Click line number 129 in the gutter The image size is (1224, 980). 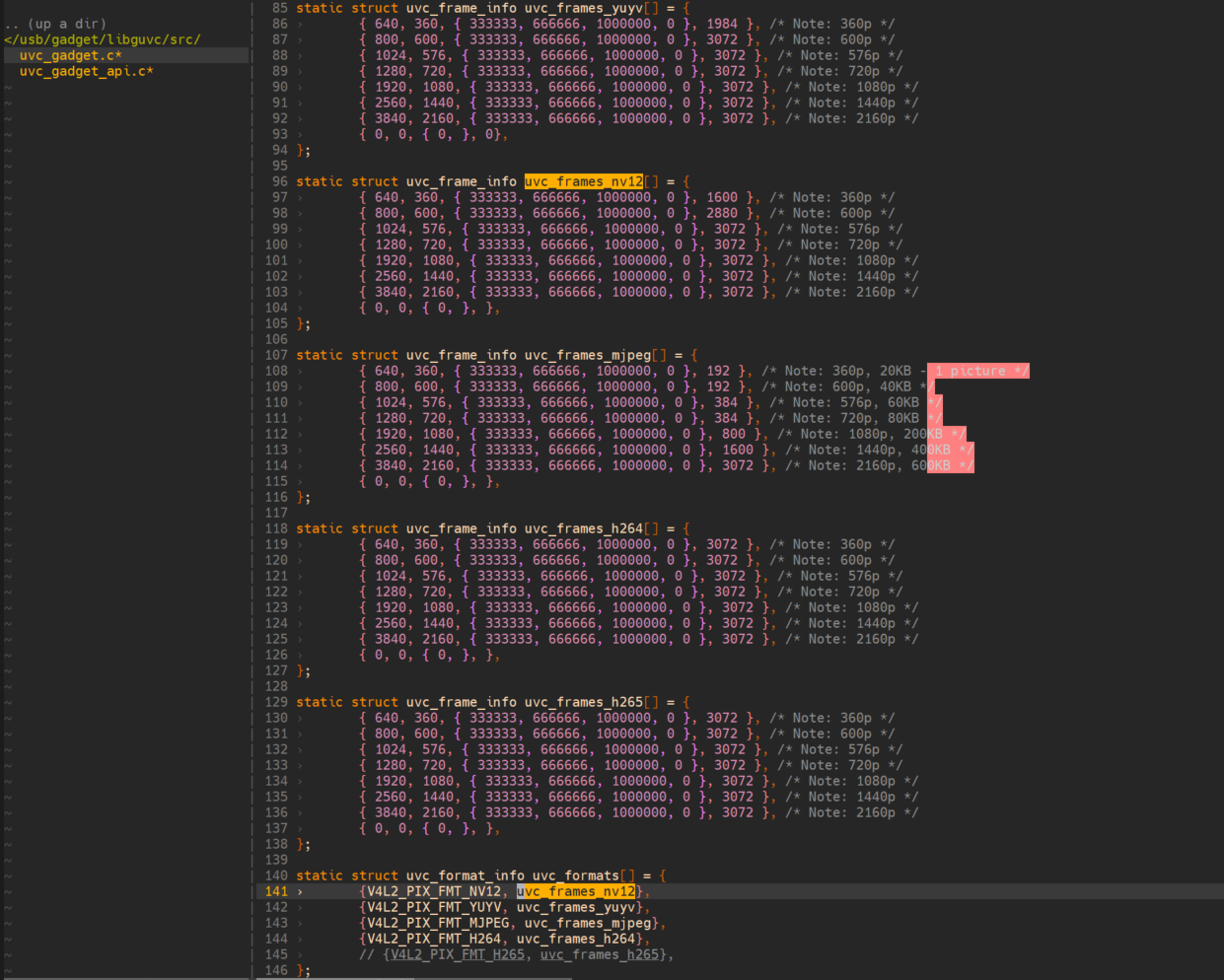pyautogui.click(x=276, y=702)
